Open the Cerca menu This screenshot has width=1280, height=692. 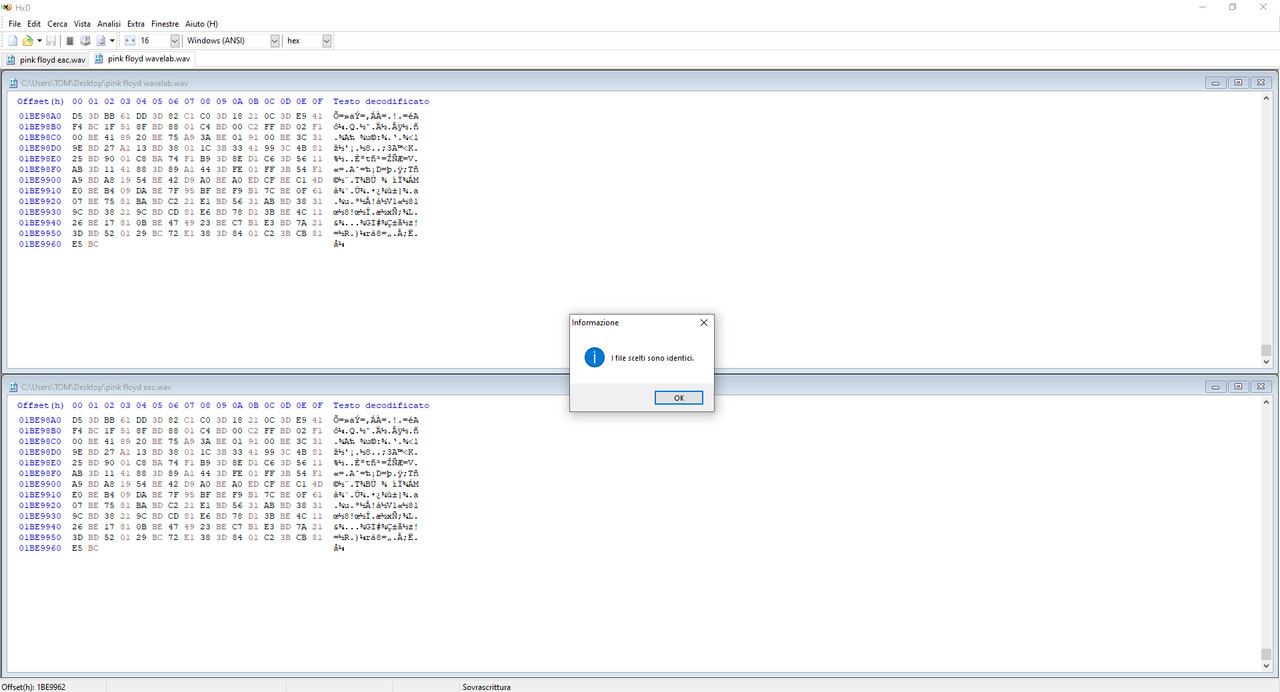tap(58, 23)
